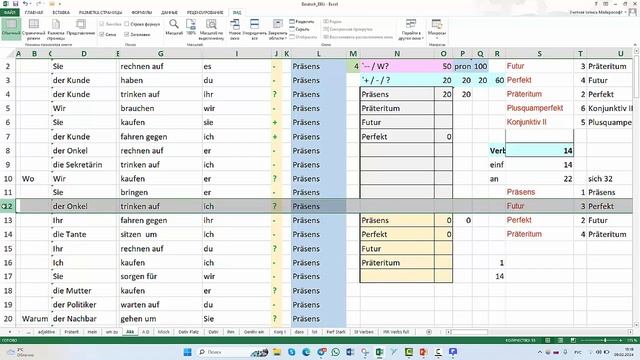
Task: Click the Excel icon in the taskbar
Action: (379, 352)
